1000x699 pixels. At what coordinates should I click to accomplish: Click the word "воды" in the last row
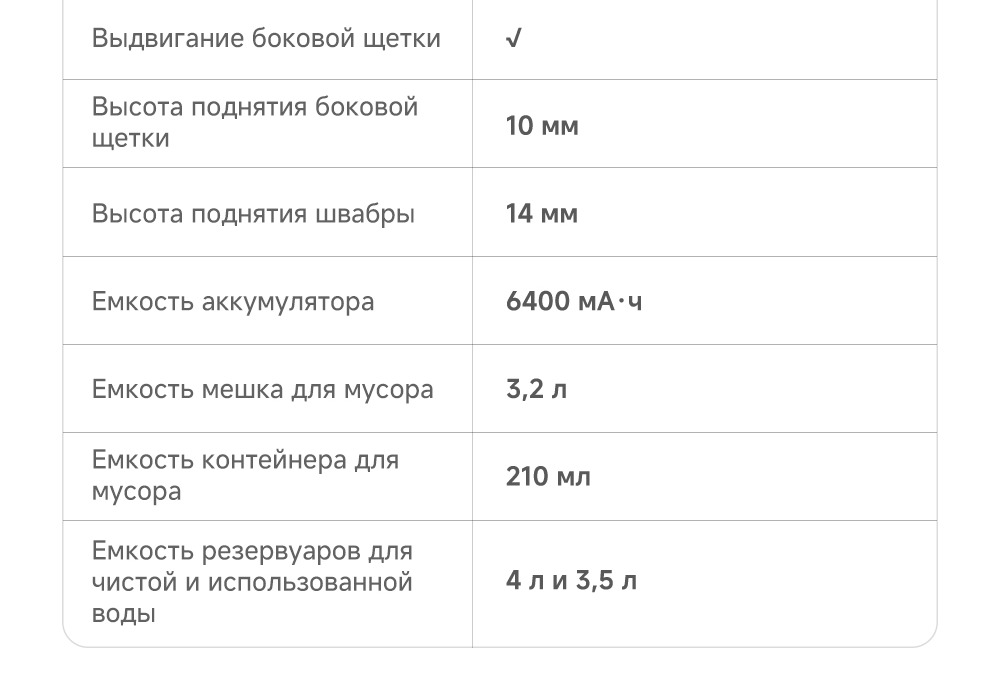coord(123,614)
